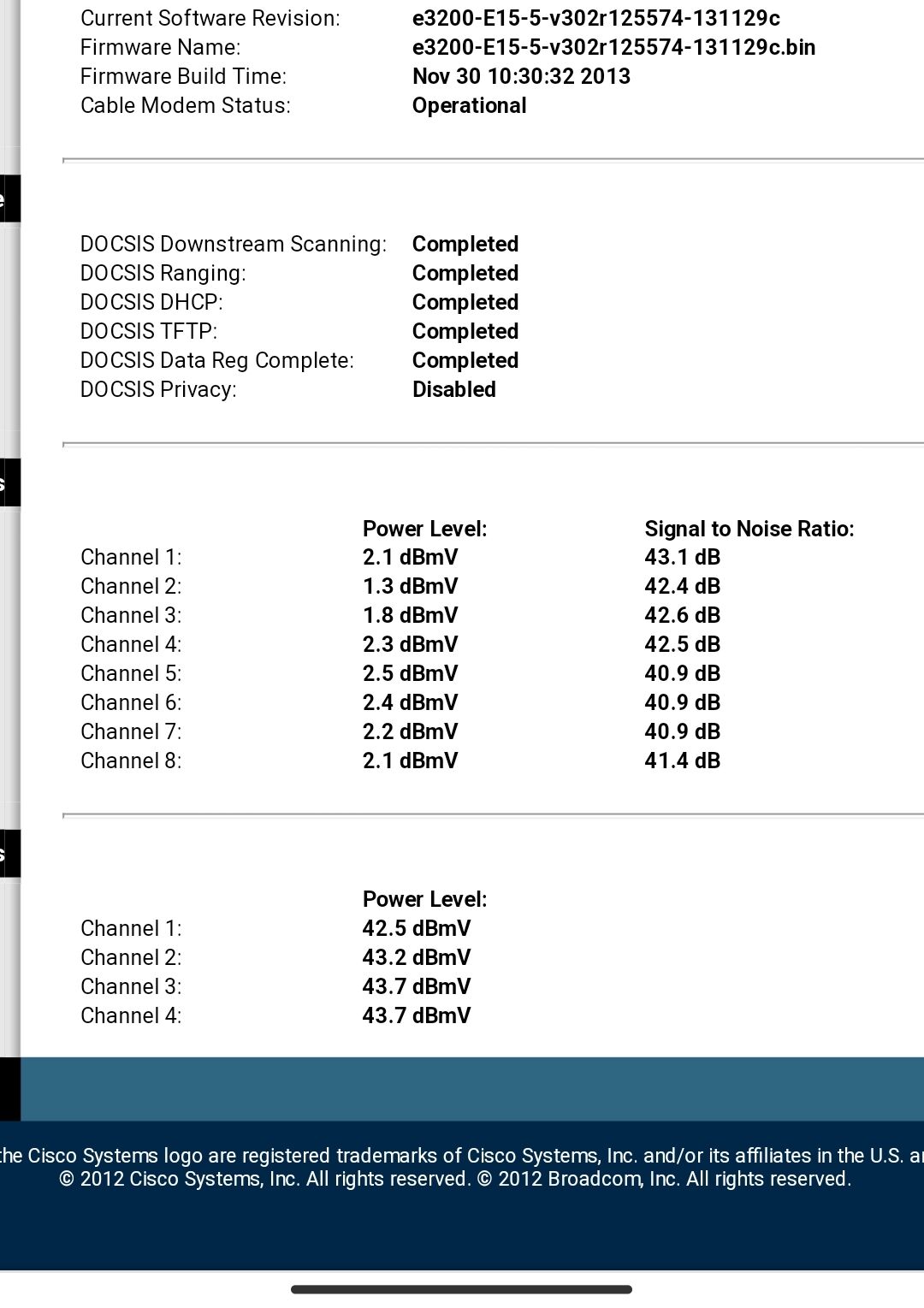Image resolution: width=924 pixels, height=1308 pixels.
Task: Click the downstream Power Level header
Action: click(x=424, y=529)
